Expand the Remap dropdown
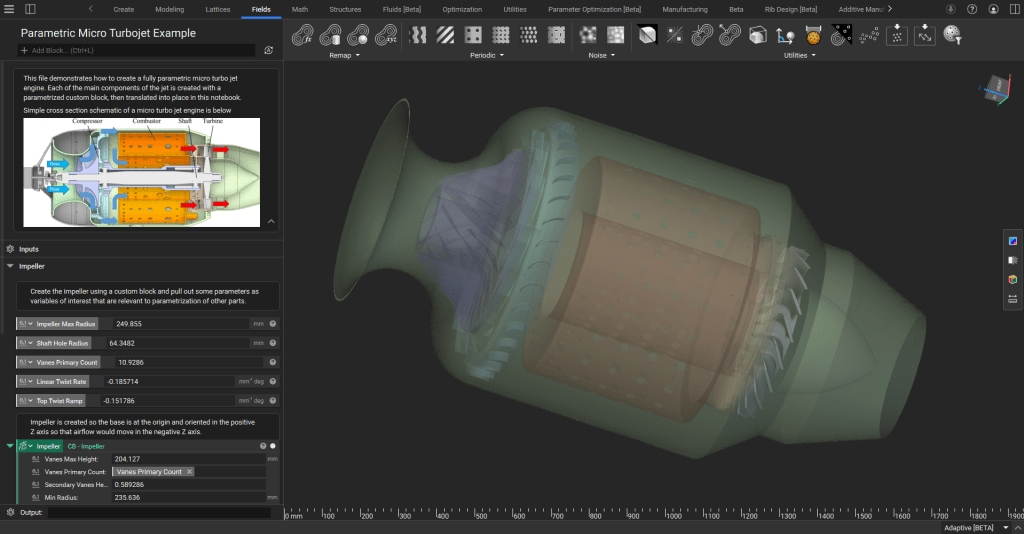Screen dimensions: 1024x534 (347, 56)
